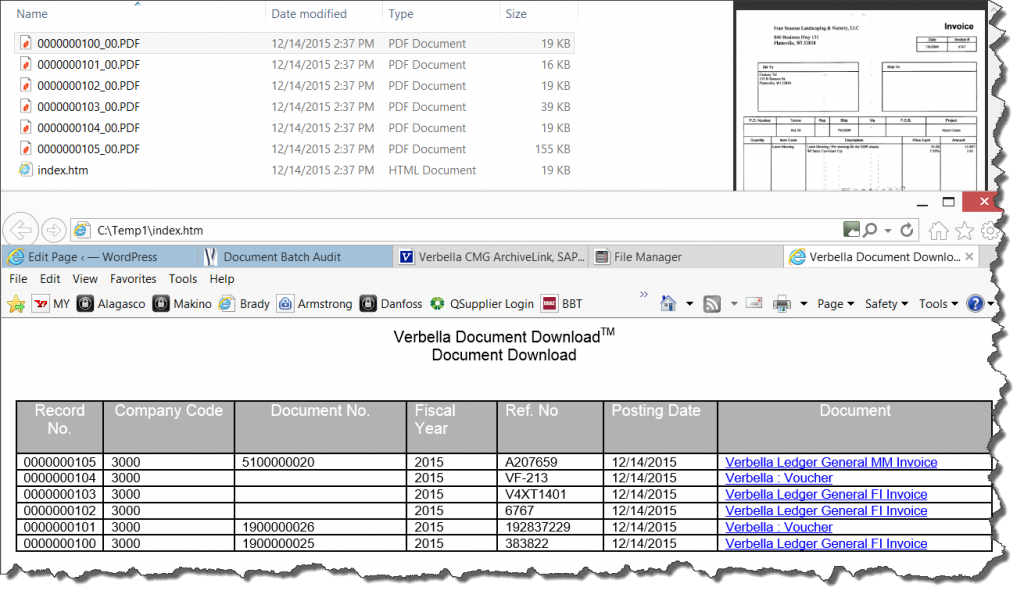The image size is (1024, 598).
Task: Click the Help question mark icon
Action: click(978, 303)
